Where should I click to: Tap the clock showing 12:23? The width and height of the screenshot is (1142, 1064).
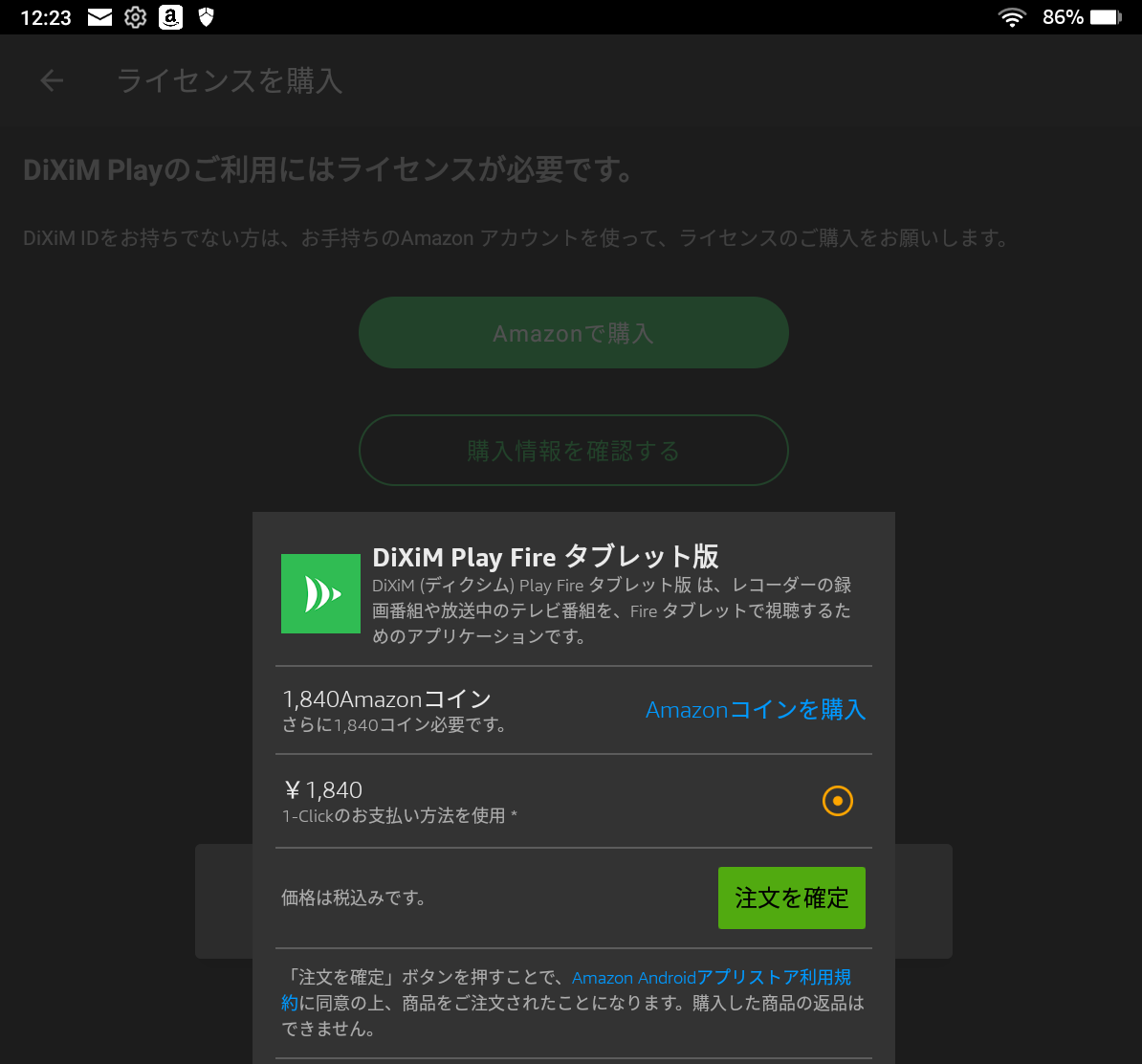[x=44, y=16]
